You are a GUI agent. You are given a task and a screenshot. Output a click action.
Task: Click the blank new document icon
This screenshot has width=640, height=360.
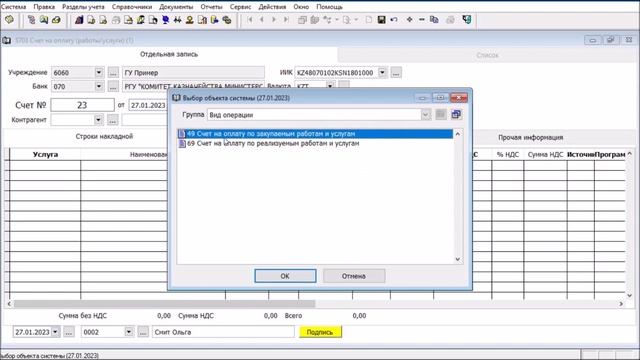369,20
